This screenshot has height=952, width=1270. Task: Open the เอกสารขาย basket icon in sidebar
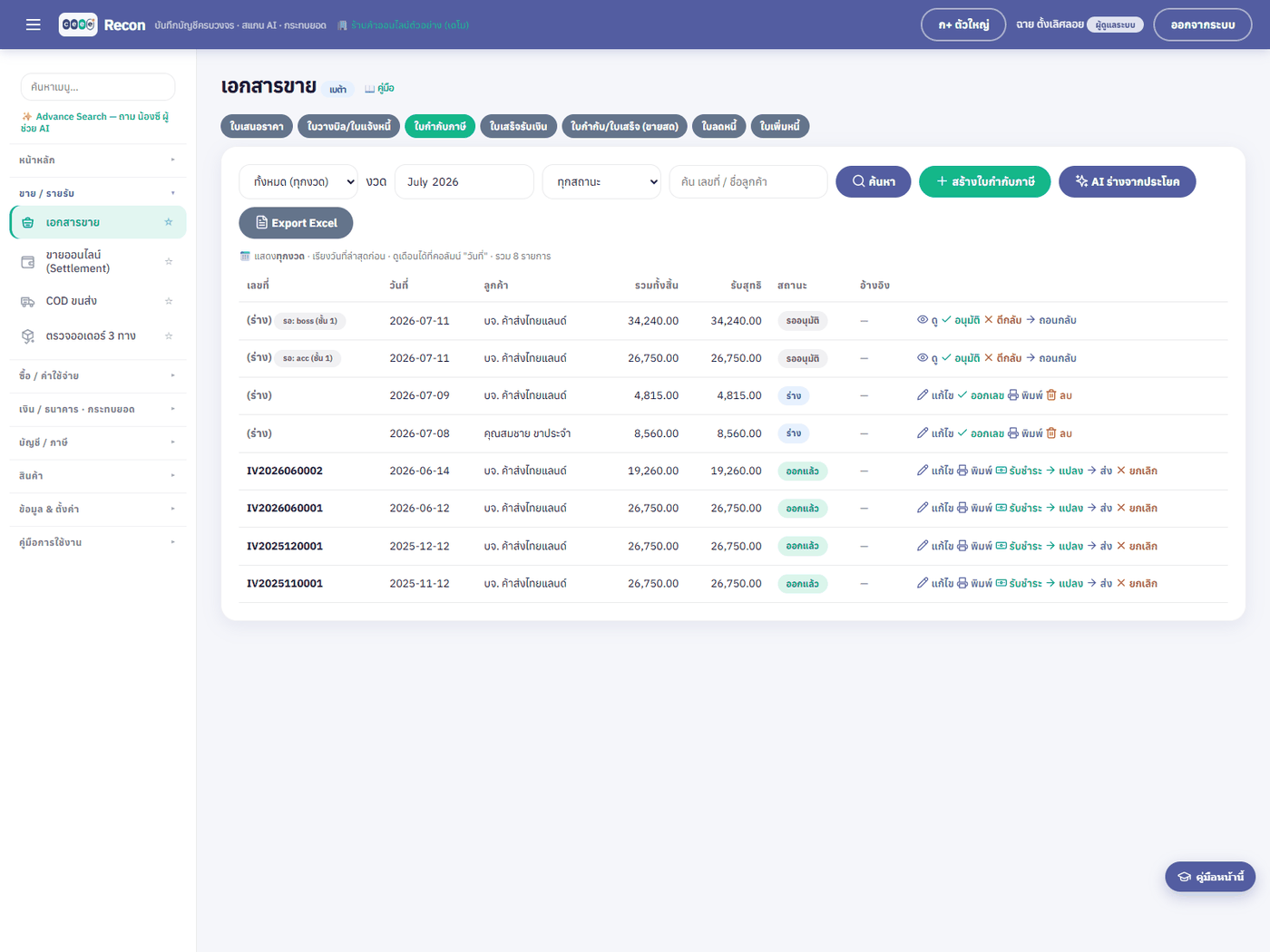tap(28, 222)
